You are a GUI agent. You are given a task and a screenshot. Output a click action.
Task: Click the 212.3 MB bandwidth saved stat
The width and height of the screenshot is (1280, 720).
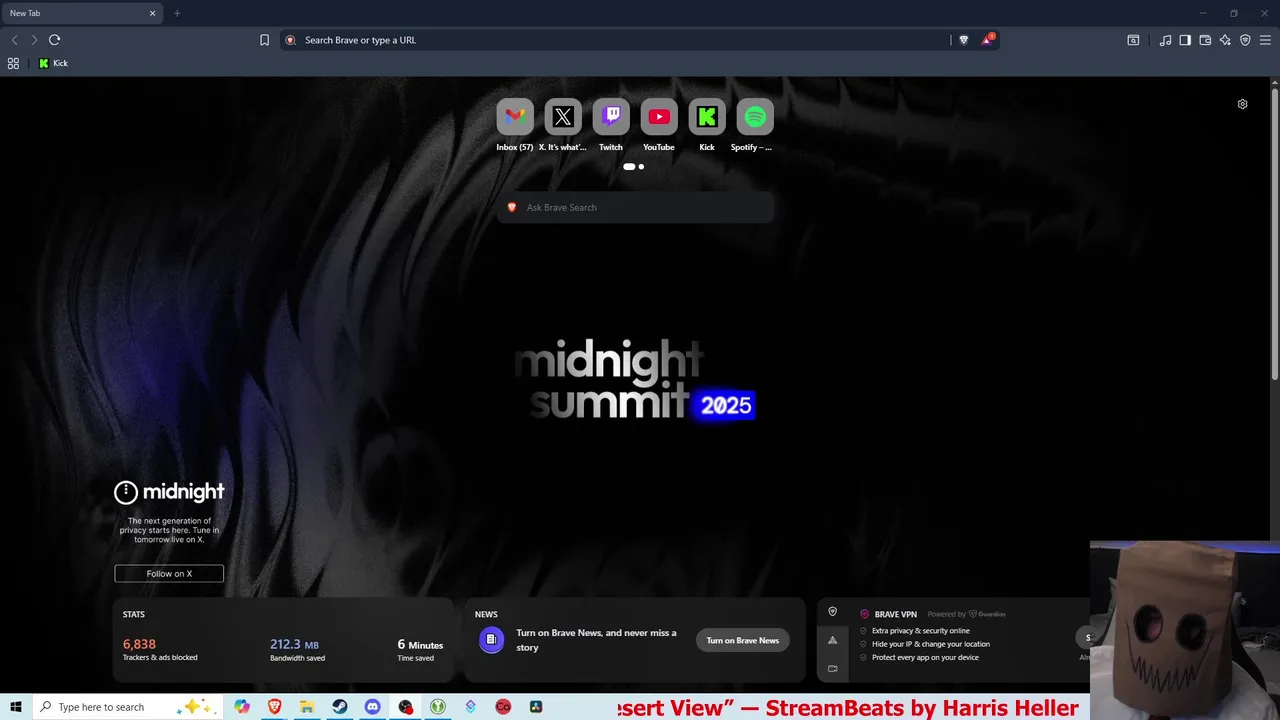point(297,650)
